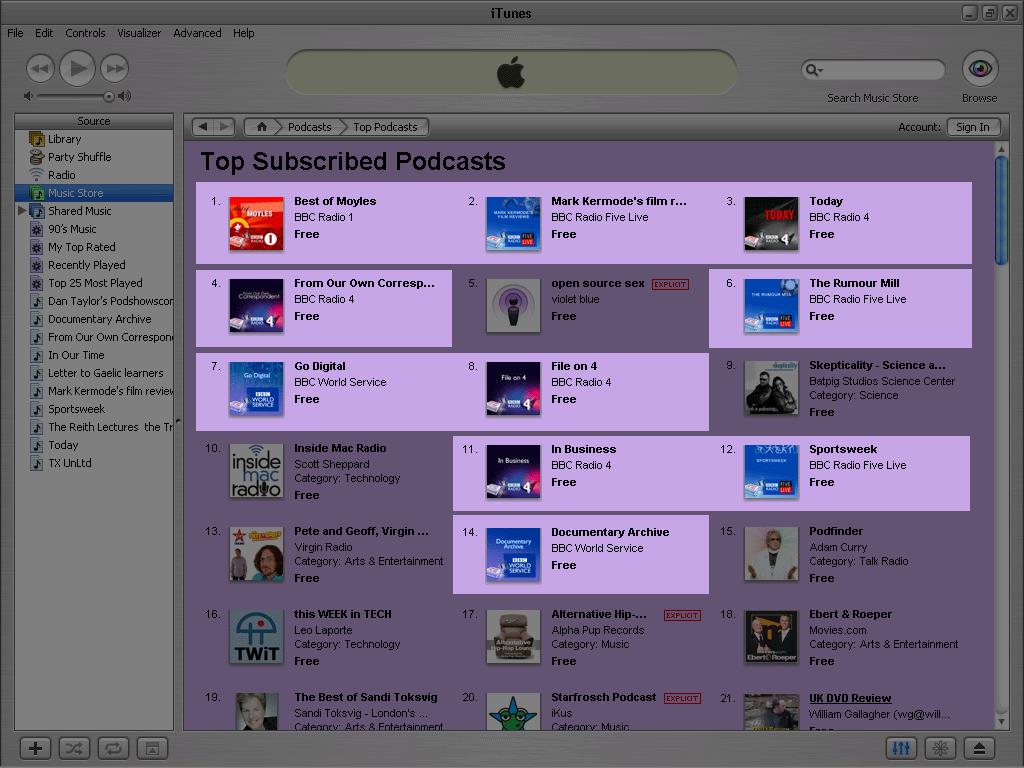This screenshot has width=1024, height=768.
Task: Open Ebert & Roeper podcast title
Action: point(850,615)
